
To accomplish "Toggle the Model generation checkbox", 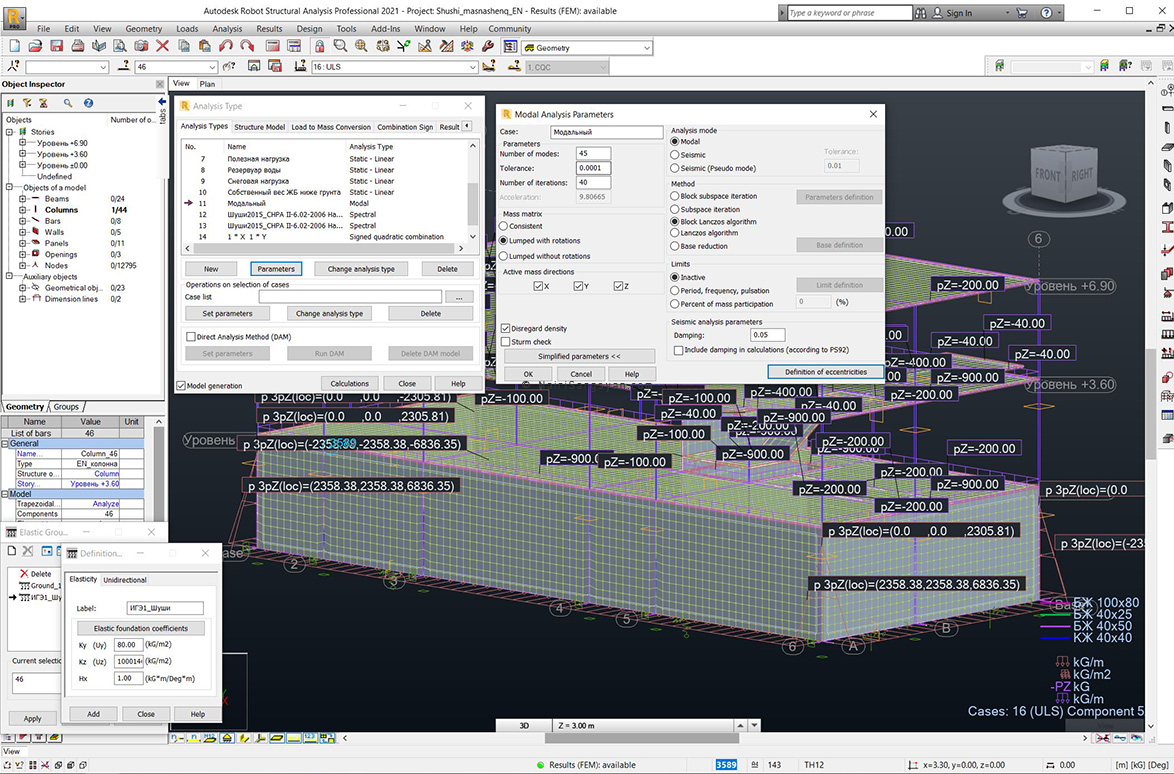I will (180, 386).
